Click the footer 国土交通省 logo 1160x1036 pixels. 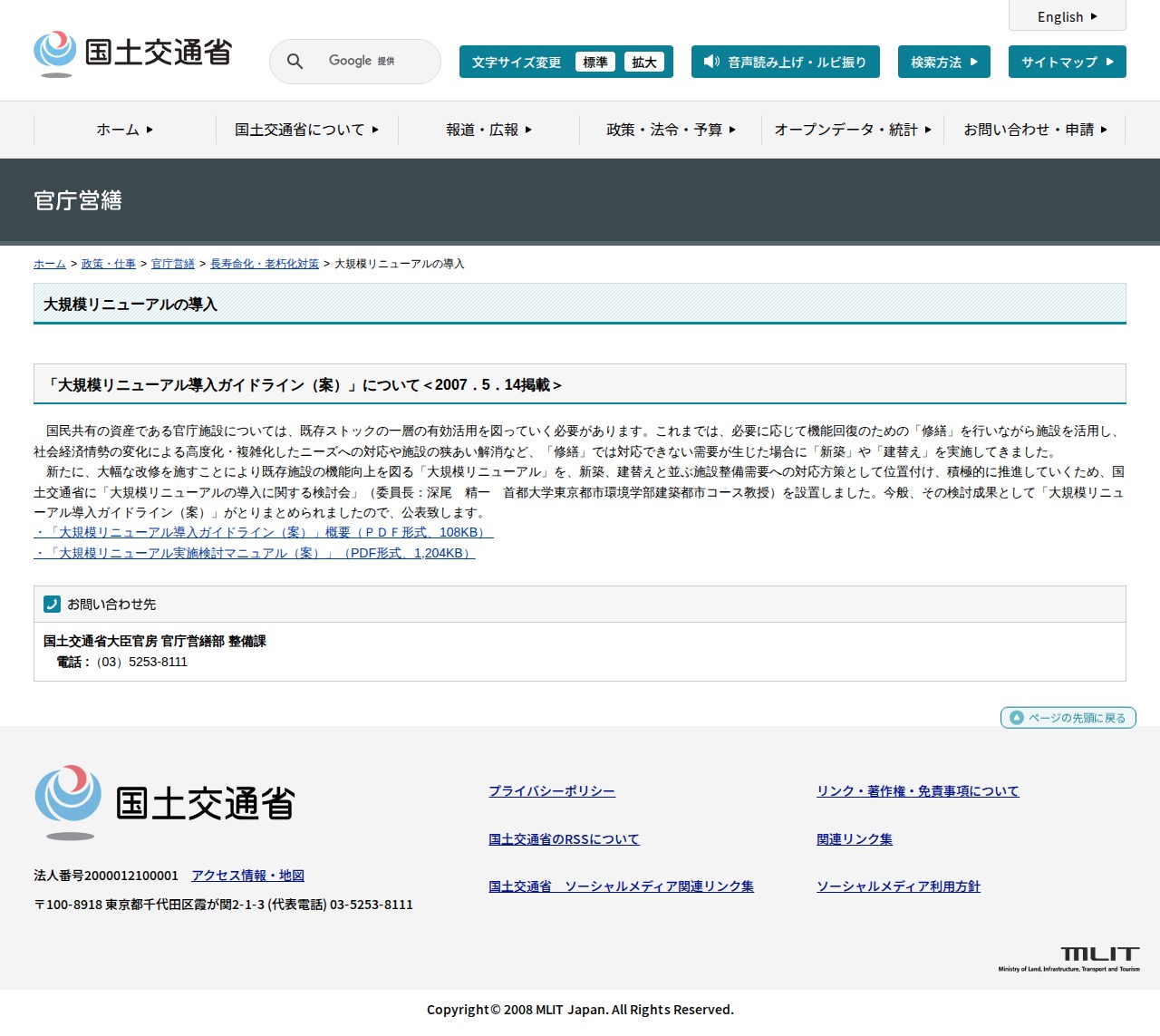(165, 803)
